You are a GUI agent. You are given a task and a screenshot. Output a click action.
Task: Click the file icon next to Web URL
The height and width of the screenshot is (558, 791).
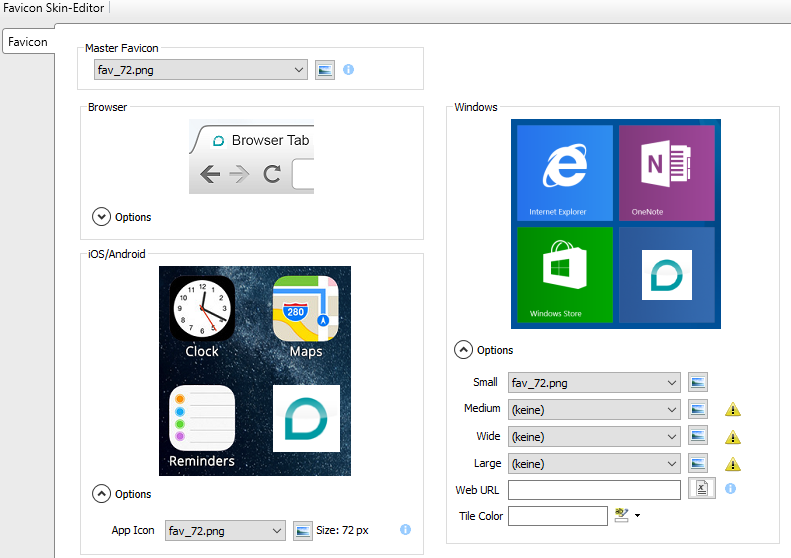[x=702, y=490]
